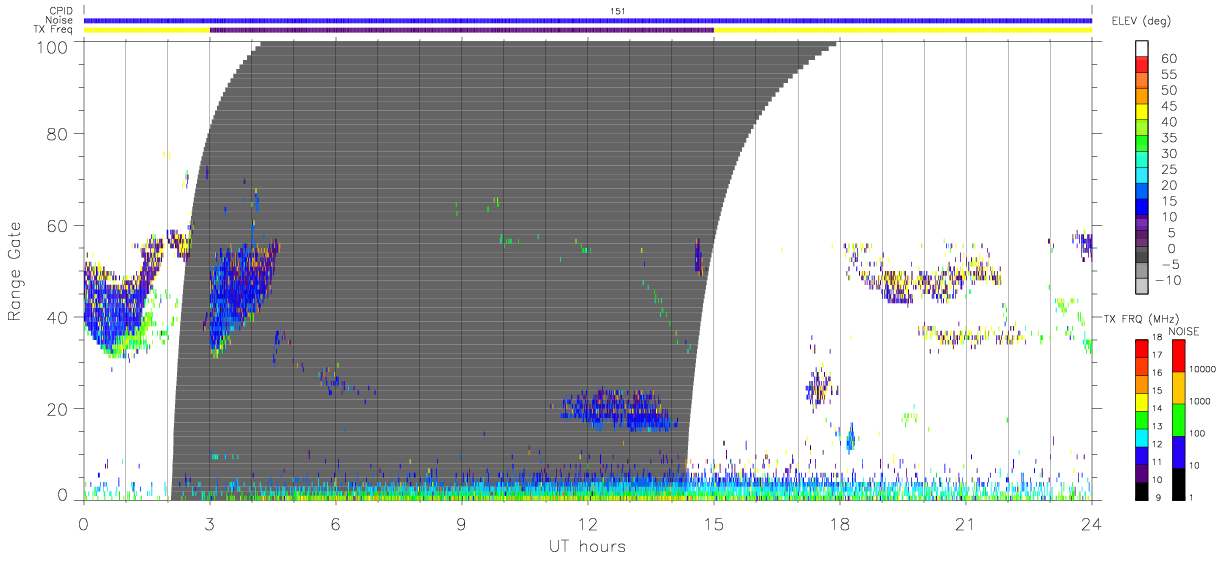Pick the blue ELEV swatch between 15 and 20
1228x567 pixels.
(x=1142, y=193)
